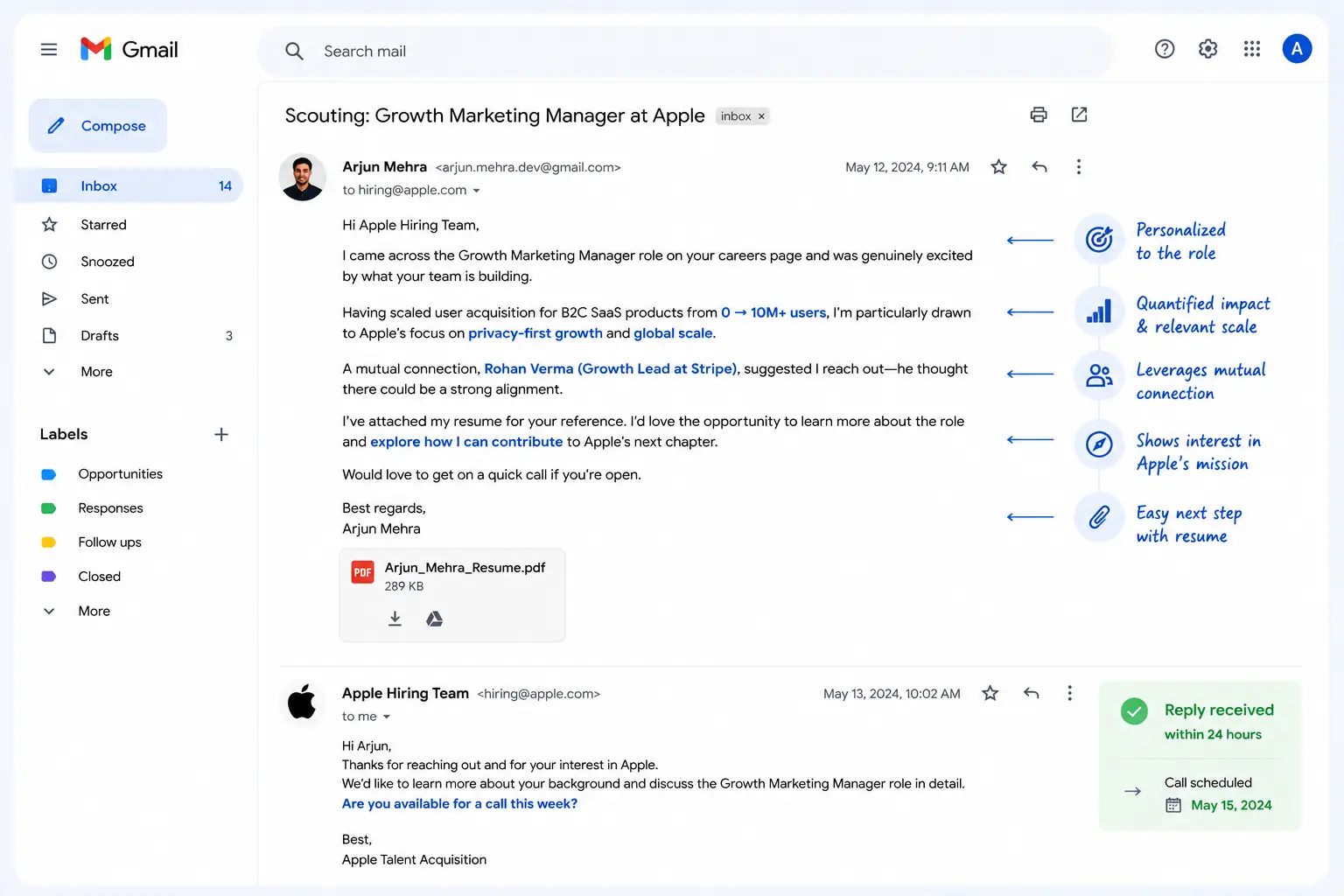Click the timestamp May 12, 2024, 9:11 AM
This screenshot has height=896, width=1344.
coord(907,167)
